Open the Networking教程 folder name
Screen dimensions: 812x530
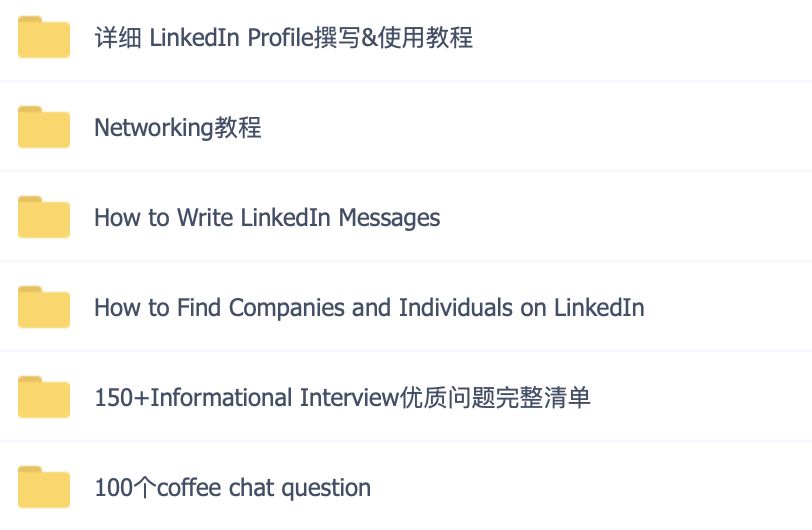tap(178, 127)
